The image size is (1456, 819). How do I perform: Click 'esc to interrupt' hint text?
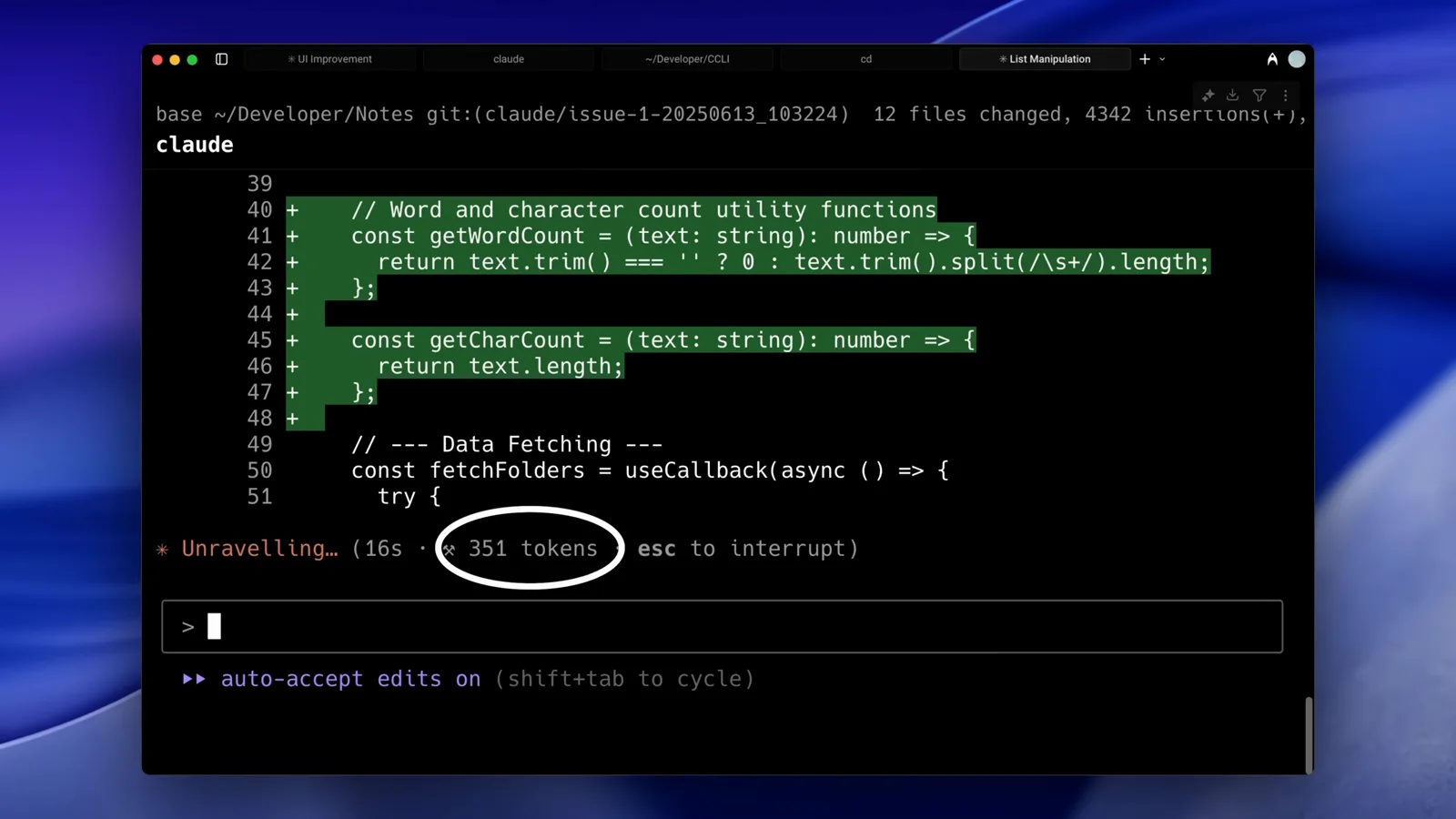point(742,549)
